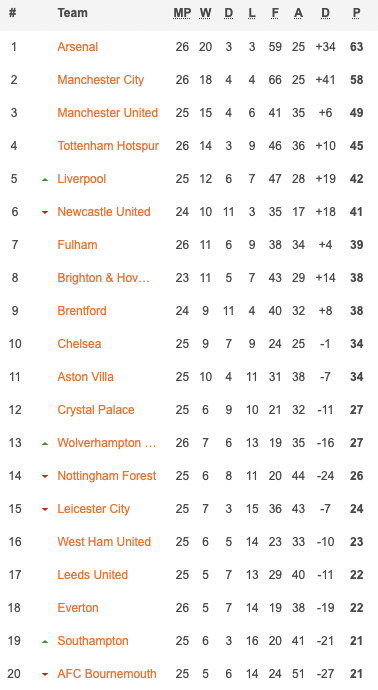Click the green up arrow beside Southampton
This screenshot has height=690, width=378.
[x=44, y=642]
